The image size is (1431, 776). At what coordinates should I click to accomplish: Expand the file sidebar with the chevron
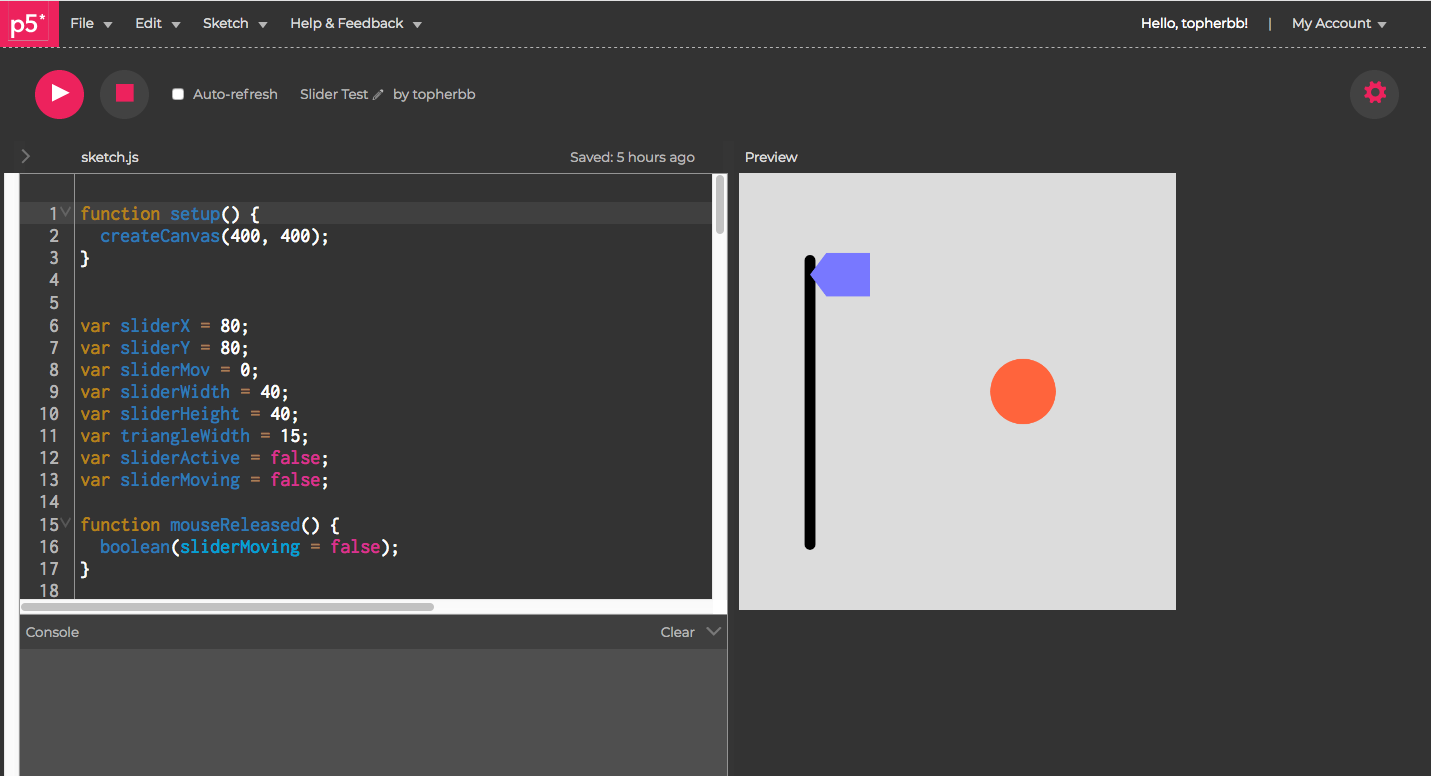[x=26, y=156]
